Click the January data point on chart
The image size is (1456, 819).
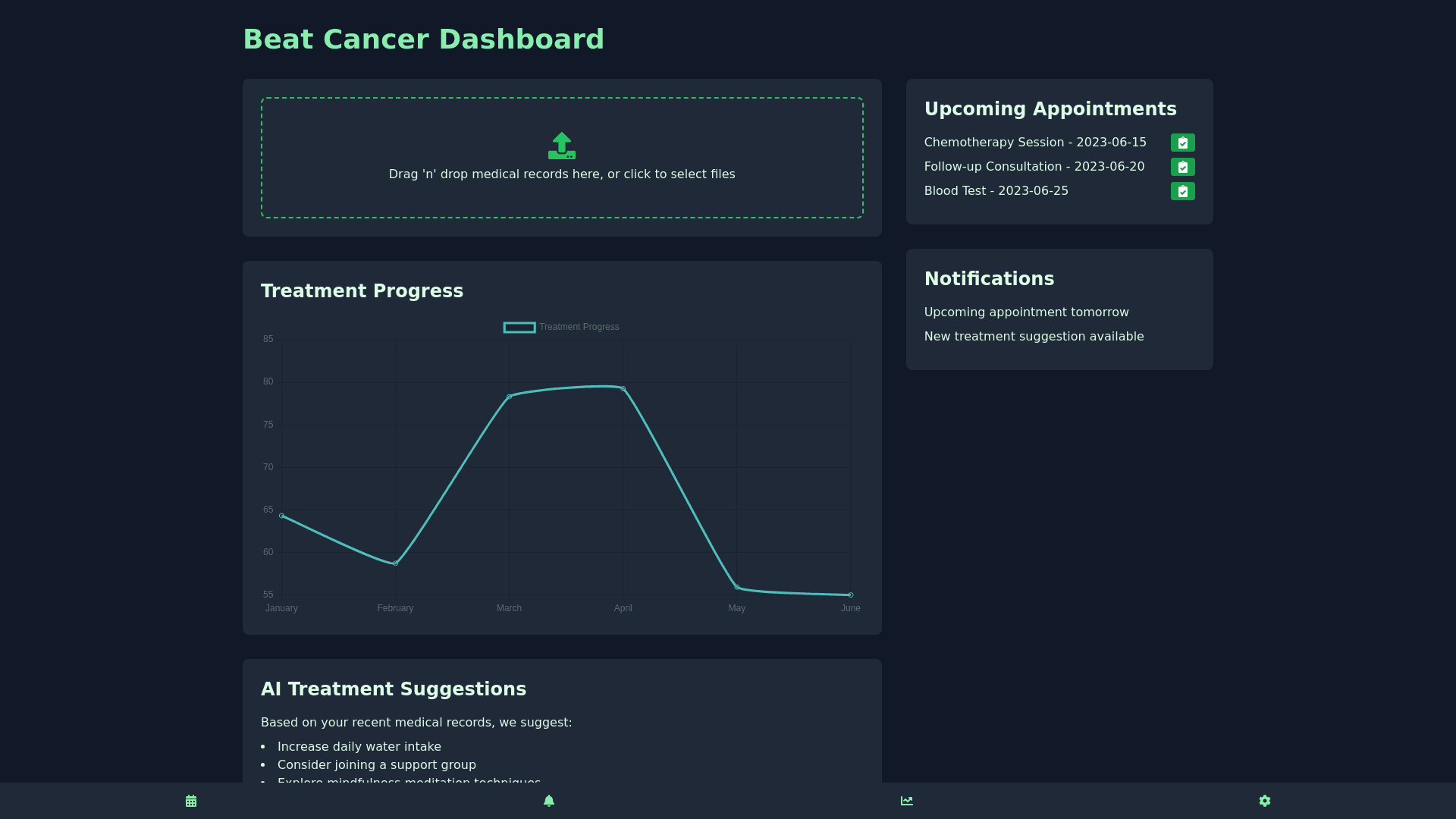click(282, 516)
